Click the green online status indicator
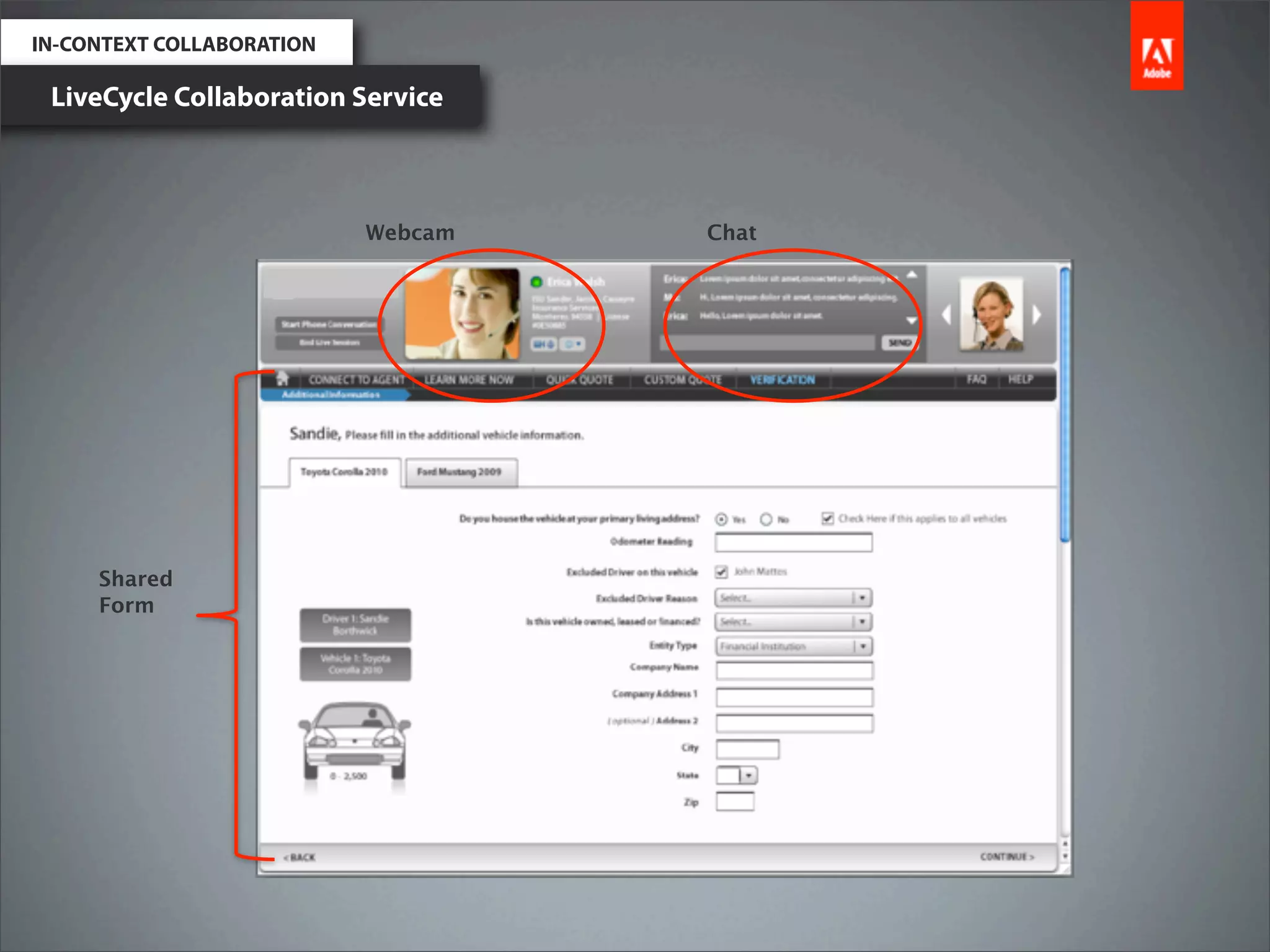 [x=536, y=282]
